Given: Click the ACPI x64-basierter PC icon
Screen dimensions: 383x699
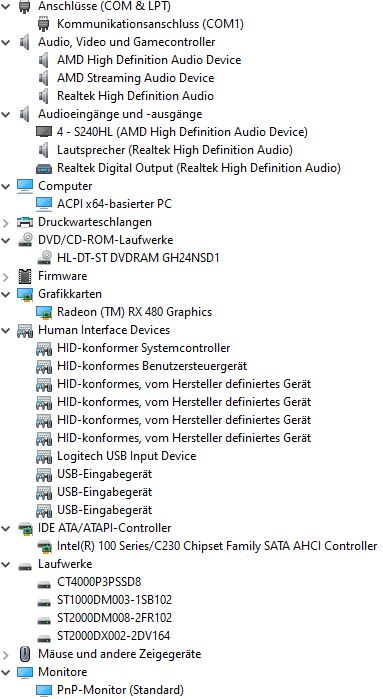Looking at the screenshot, I should [x=44, y=204].
